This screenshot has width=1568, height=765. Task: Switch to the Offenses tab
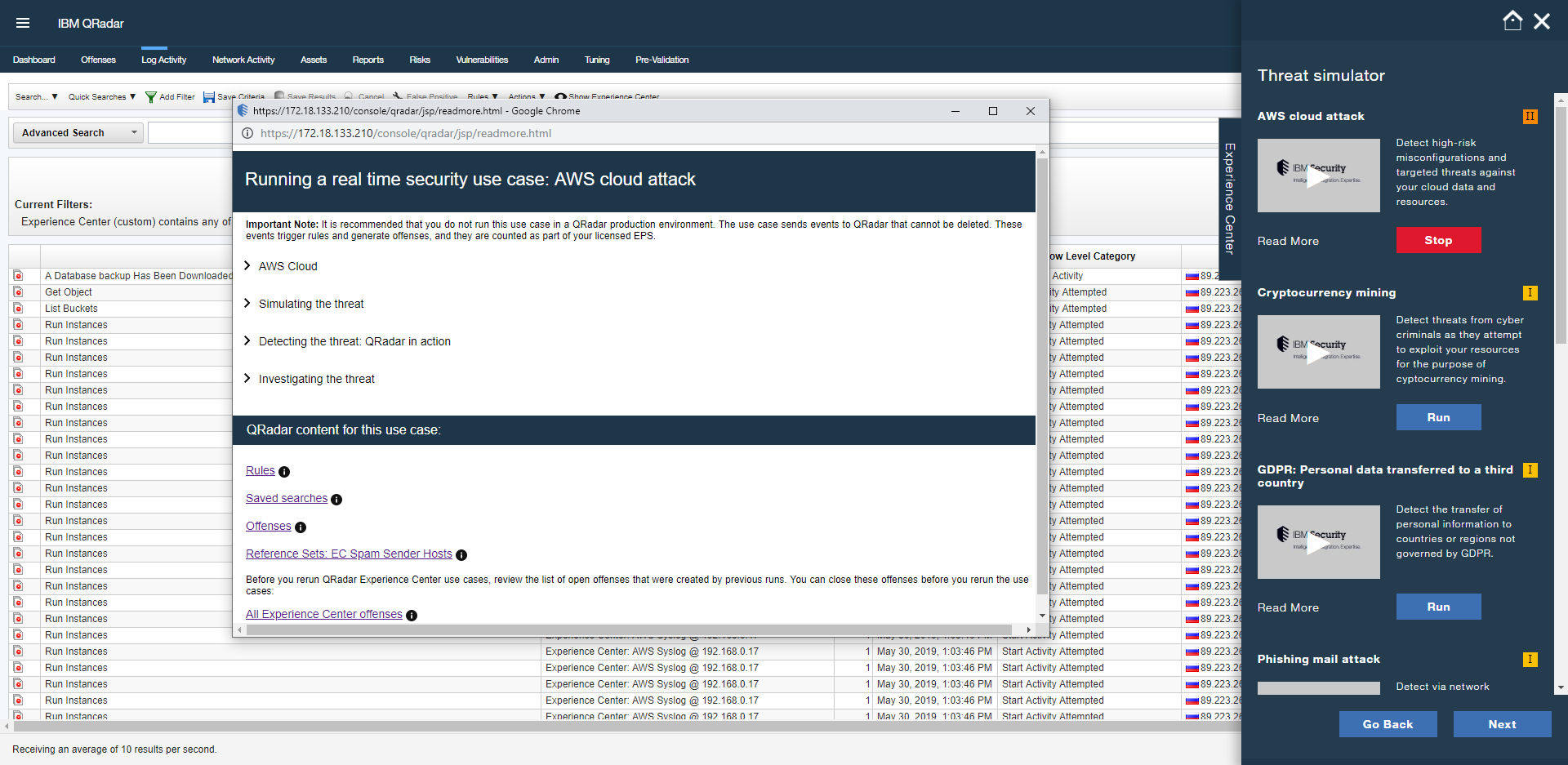pyautogui.click(x=98, y=59)
